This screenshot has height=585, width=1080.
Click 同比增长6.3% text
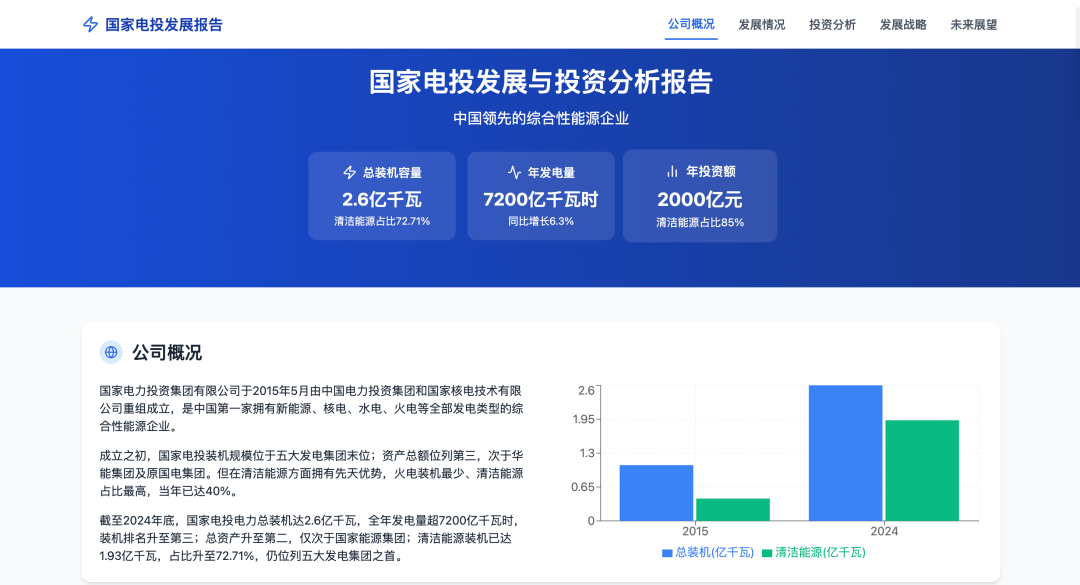pyautogui.click(x=541, y=221)
